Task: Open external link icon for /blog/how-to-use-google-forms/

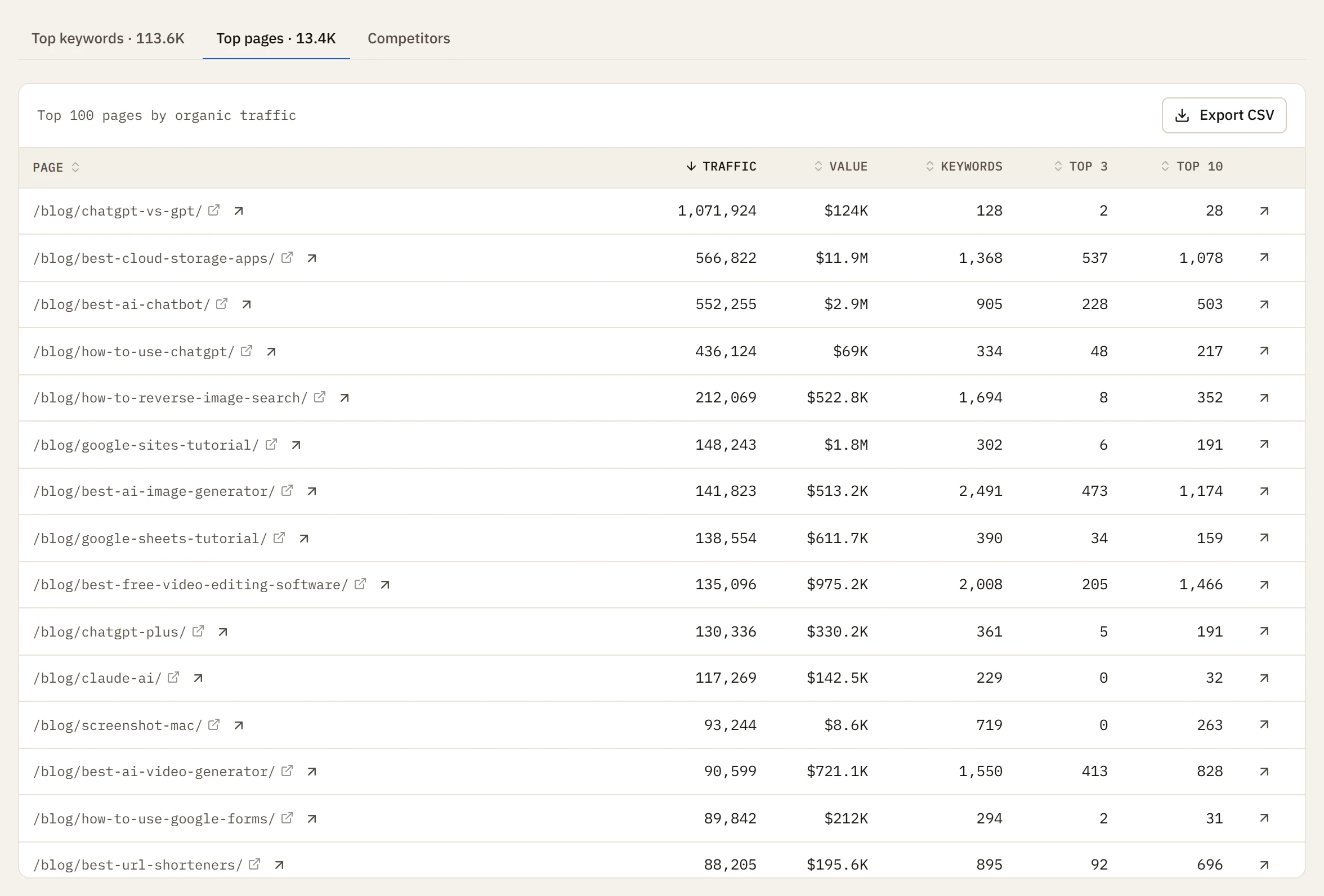Action: pos(287,818)
